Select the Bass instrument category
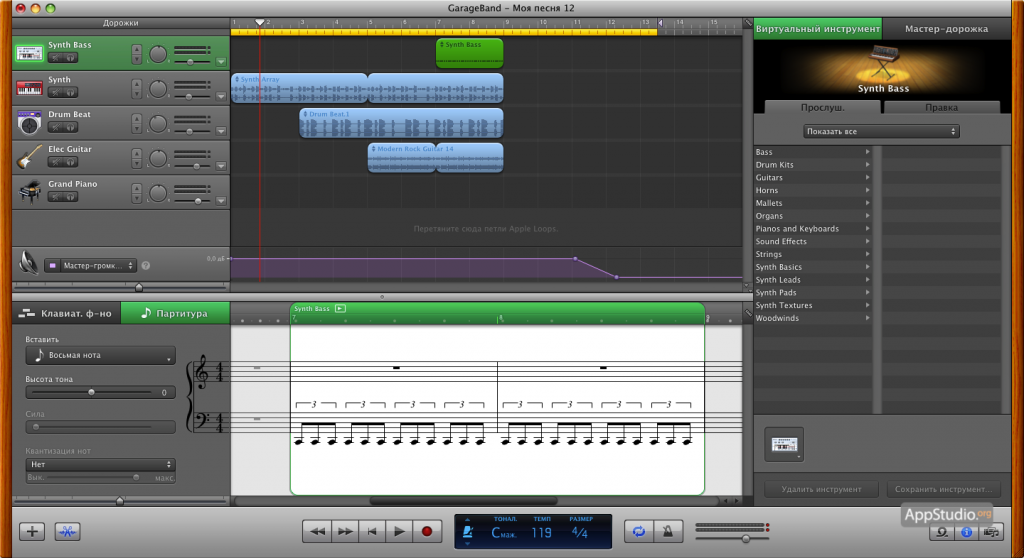Image resolution: width=1024 pixels, height=558 pixels. pos(813,152)
